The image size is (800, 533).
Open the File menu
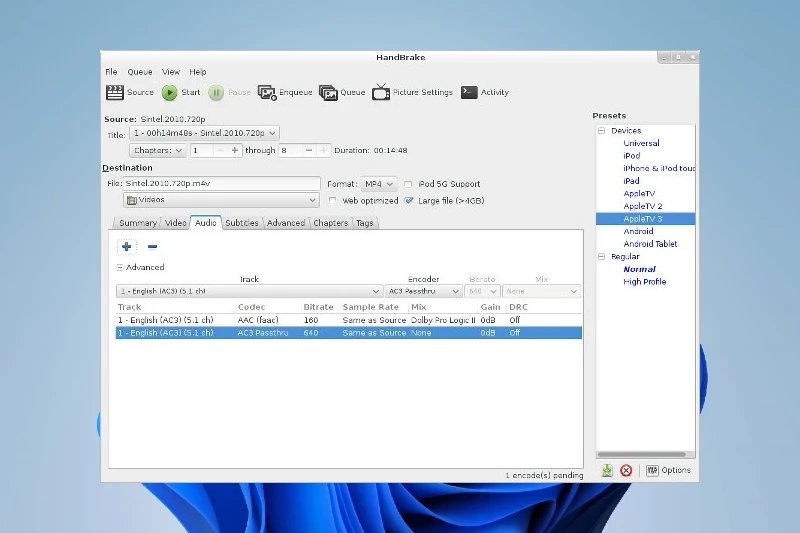(111, 72)
